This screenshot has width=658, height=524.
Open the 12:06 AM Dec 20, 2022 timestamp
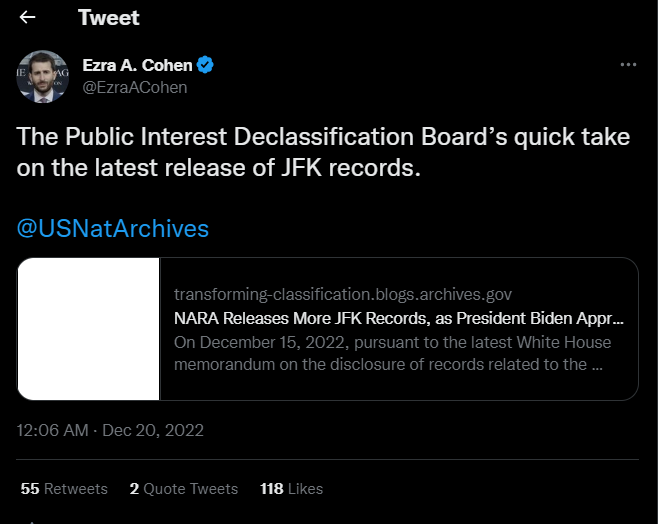[110, 430]
